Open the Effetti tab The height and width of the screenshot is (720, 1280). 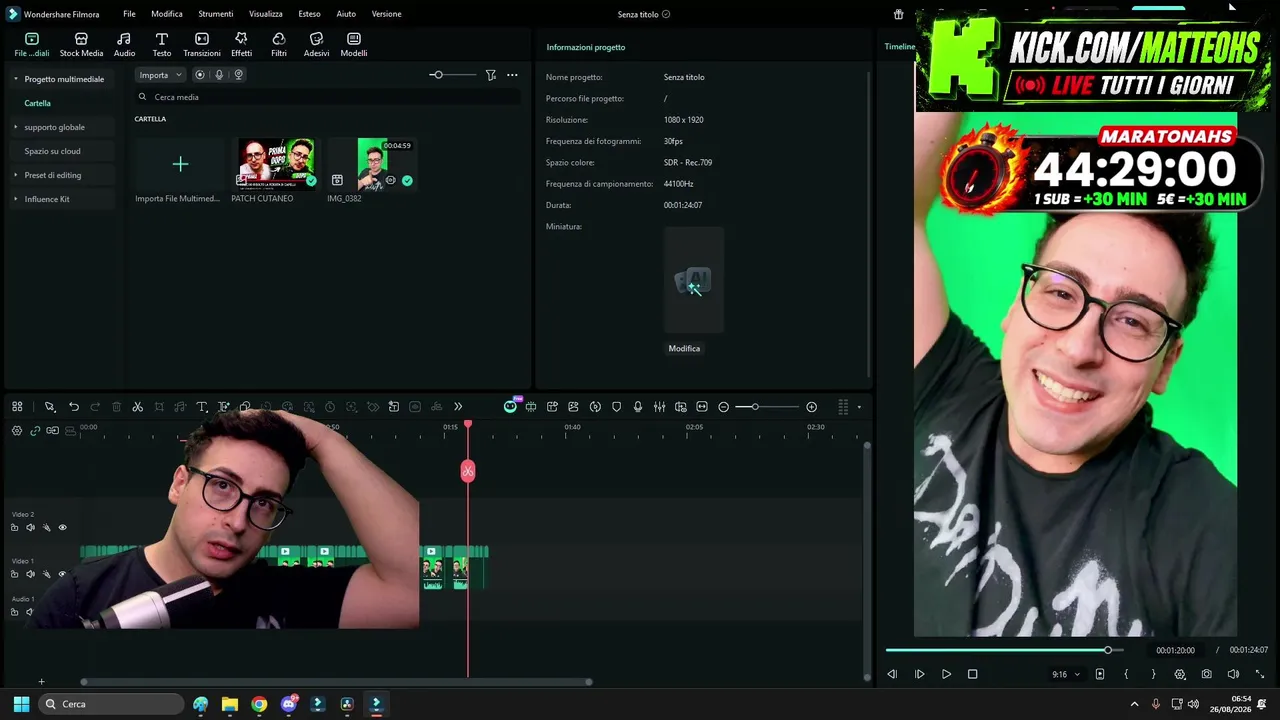(x=241, y=44)
